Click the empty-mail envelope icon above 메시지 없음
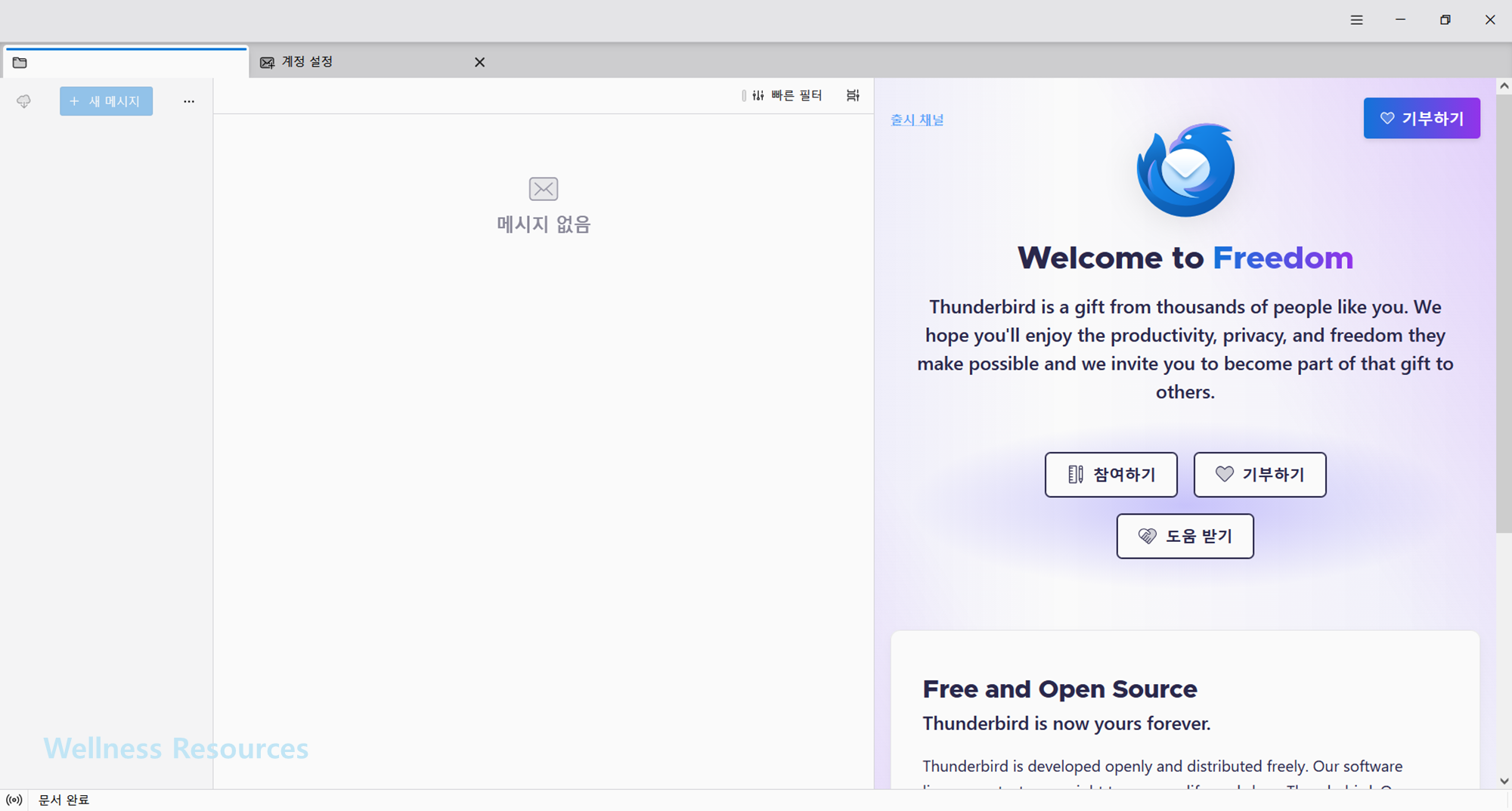Image resolution: width=1512 pixels, height=811 pixels. (544, 189)
